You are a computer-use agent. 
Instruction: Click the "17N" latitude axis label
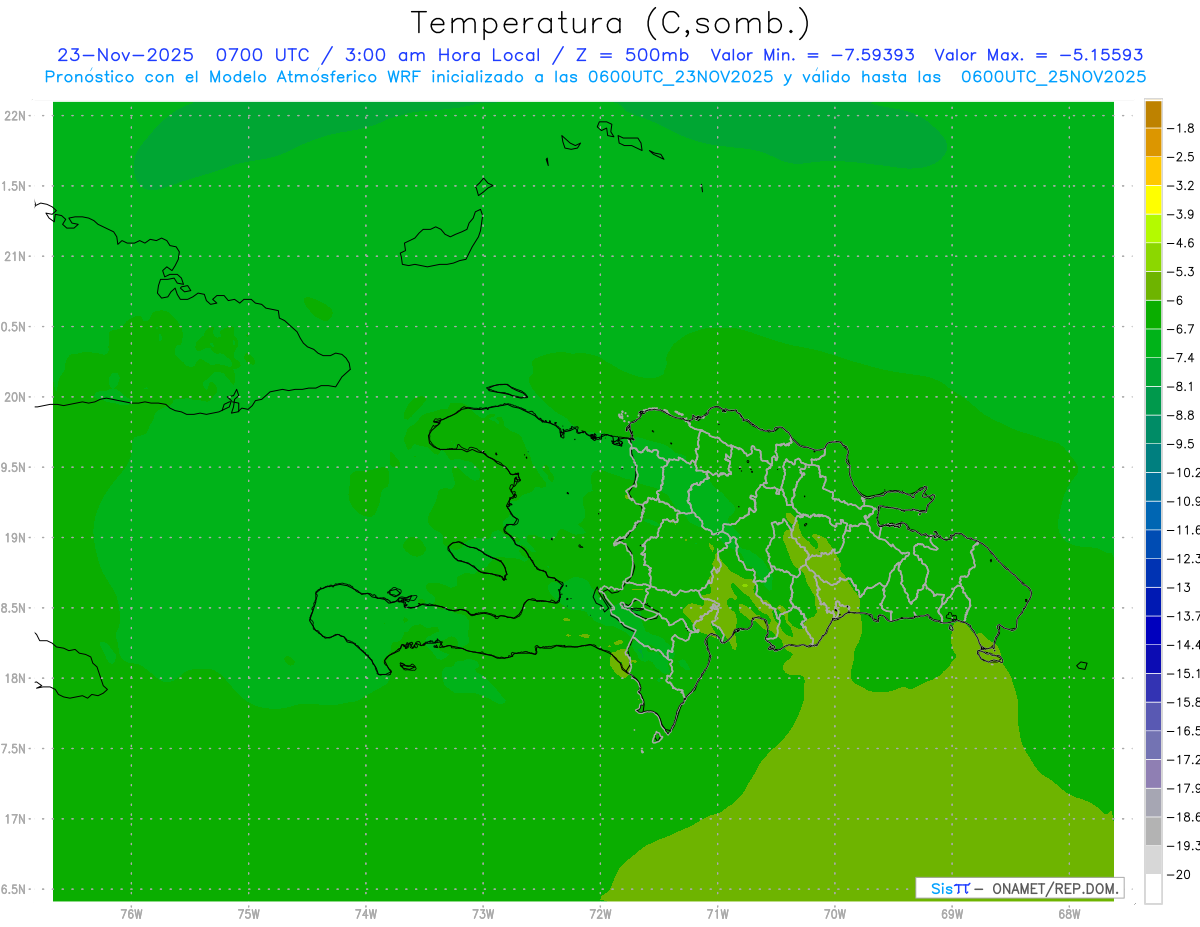[x=16, y=819]
